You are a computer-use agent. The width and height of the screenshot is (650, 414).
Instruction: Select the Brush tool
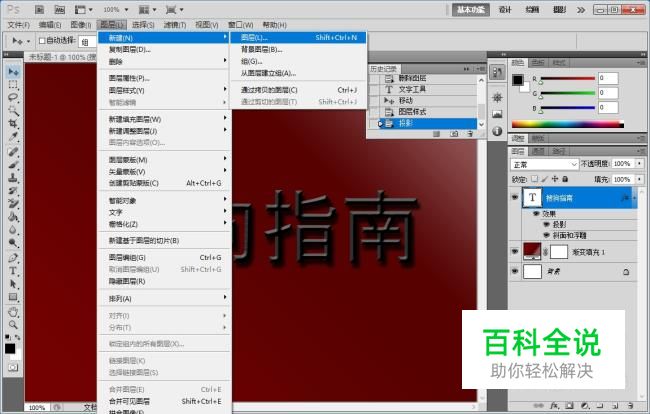13,165
